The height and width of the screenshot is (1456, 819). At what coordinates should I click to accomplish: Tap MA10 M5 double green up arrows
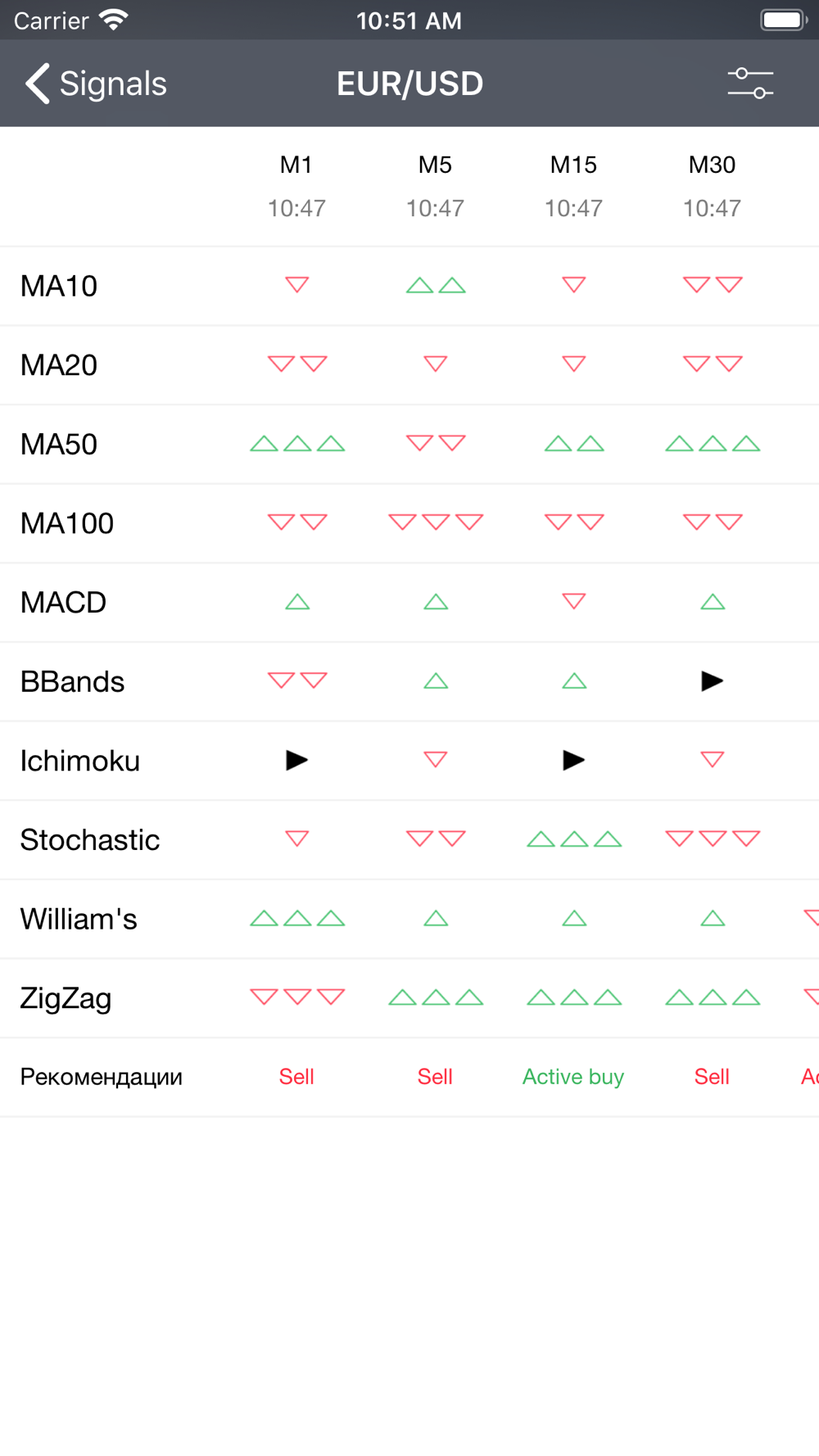pyautogui.click(x=436, y=286)
